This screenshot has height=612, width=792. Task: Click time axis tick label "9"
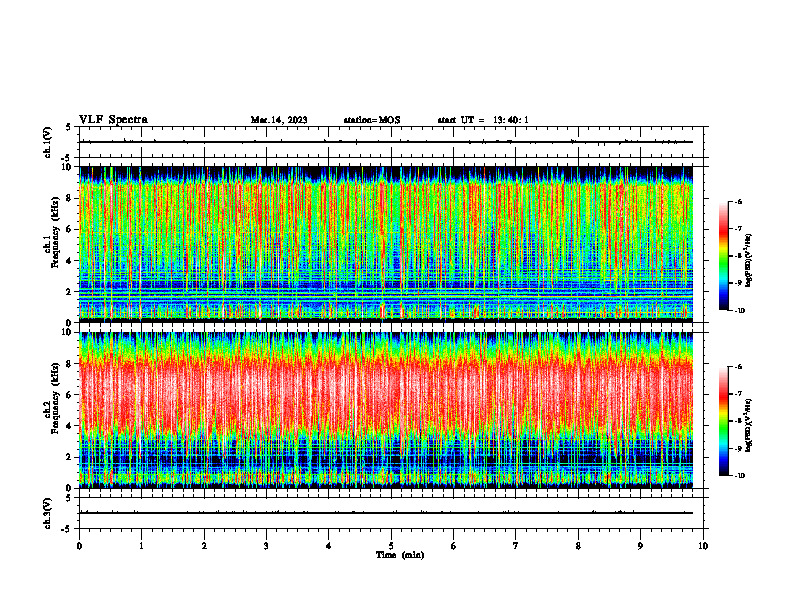point(640,546)
